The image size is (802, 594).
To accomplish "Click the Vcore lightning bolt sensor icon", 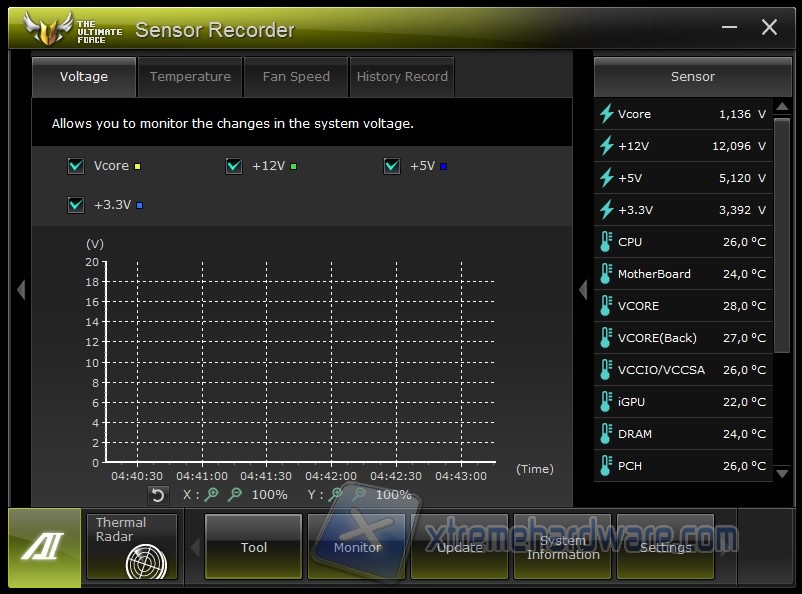I will 606,114.
